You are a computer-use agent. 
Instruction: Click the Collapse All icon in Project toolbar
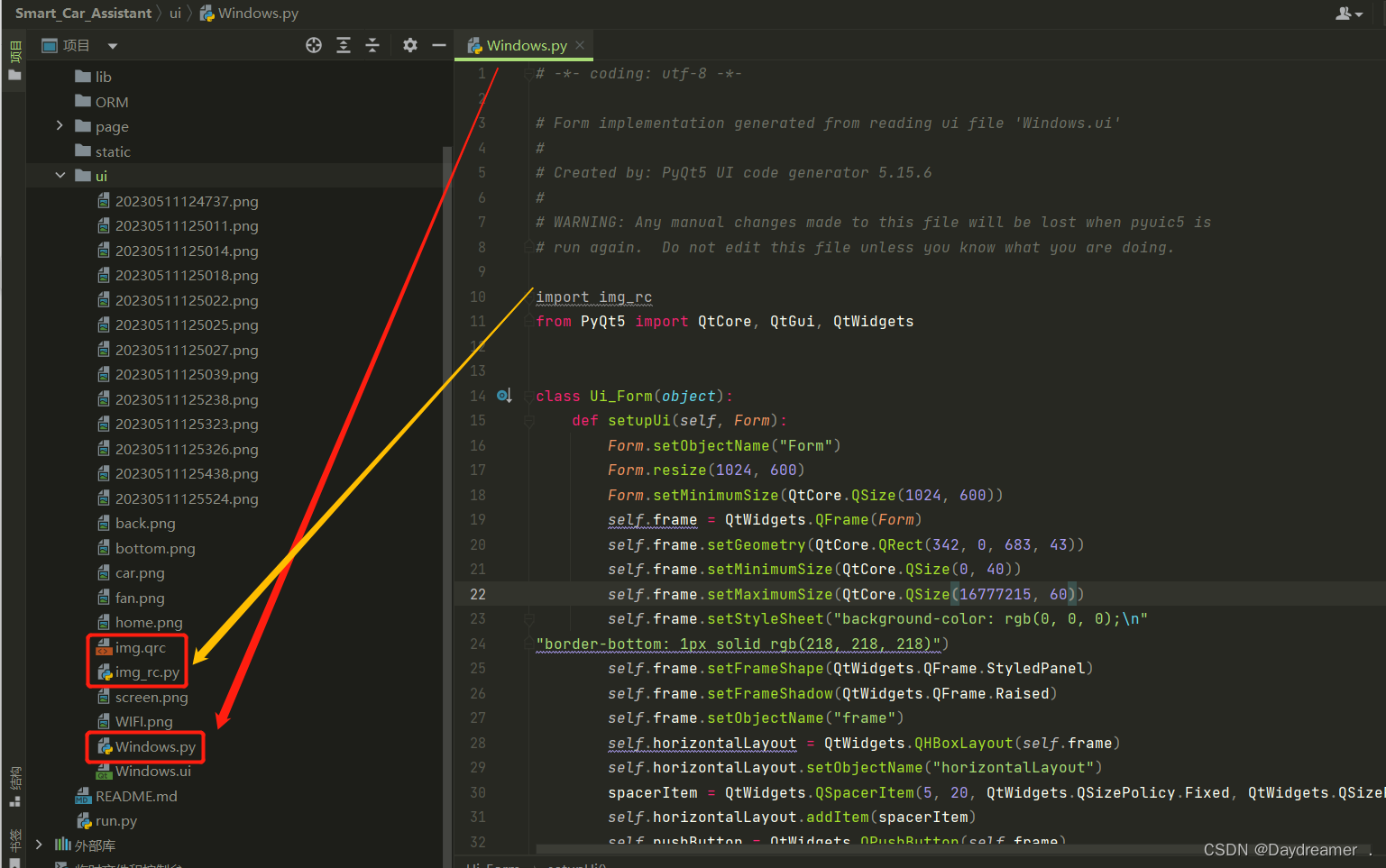click(372, 44)
